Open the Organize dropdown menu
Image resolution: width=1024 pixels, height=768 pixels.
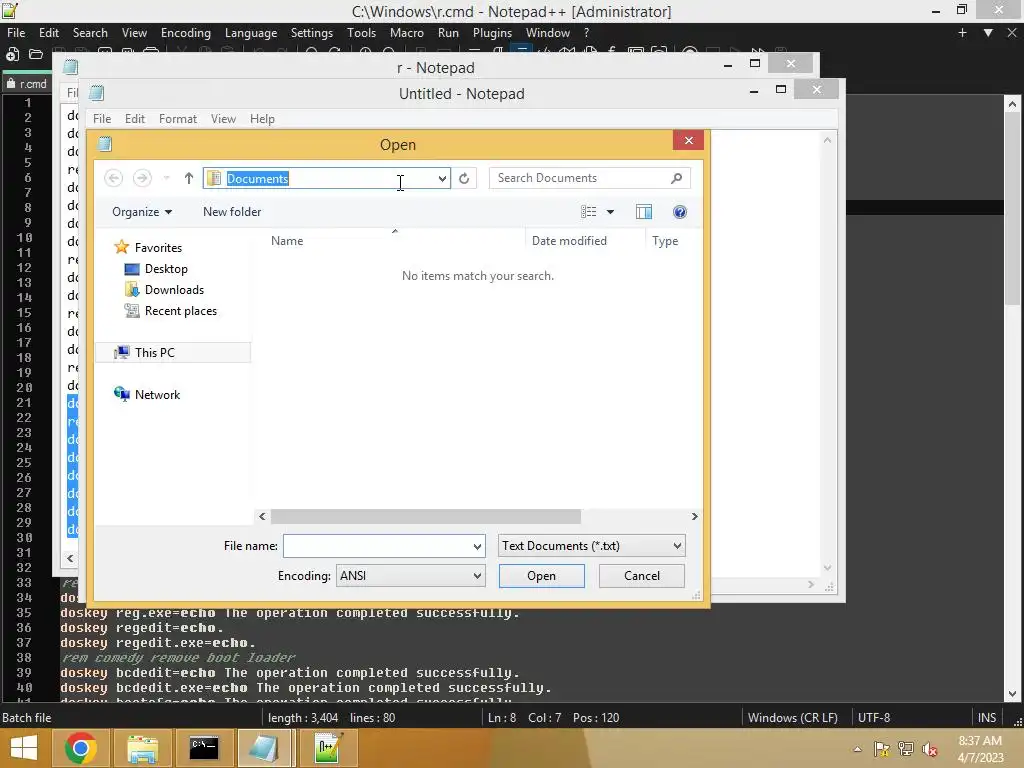[x=142, y=212]
